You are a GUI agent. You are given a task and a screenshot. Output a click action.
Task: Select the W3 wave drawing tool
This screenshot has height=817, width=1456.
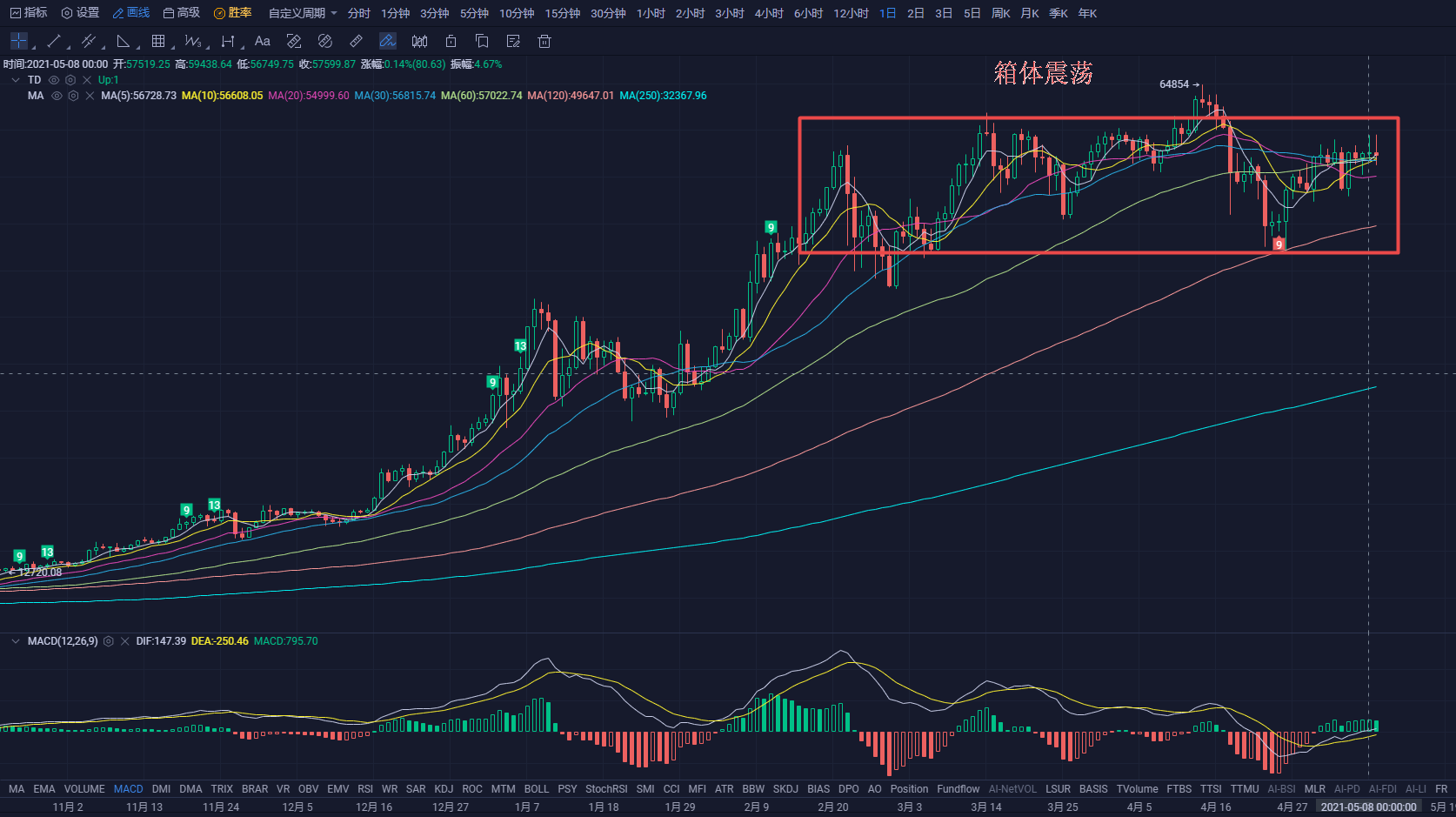(x=192, y=41)
